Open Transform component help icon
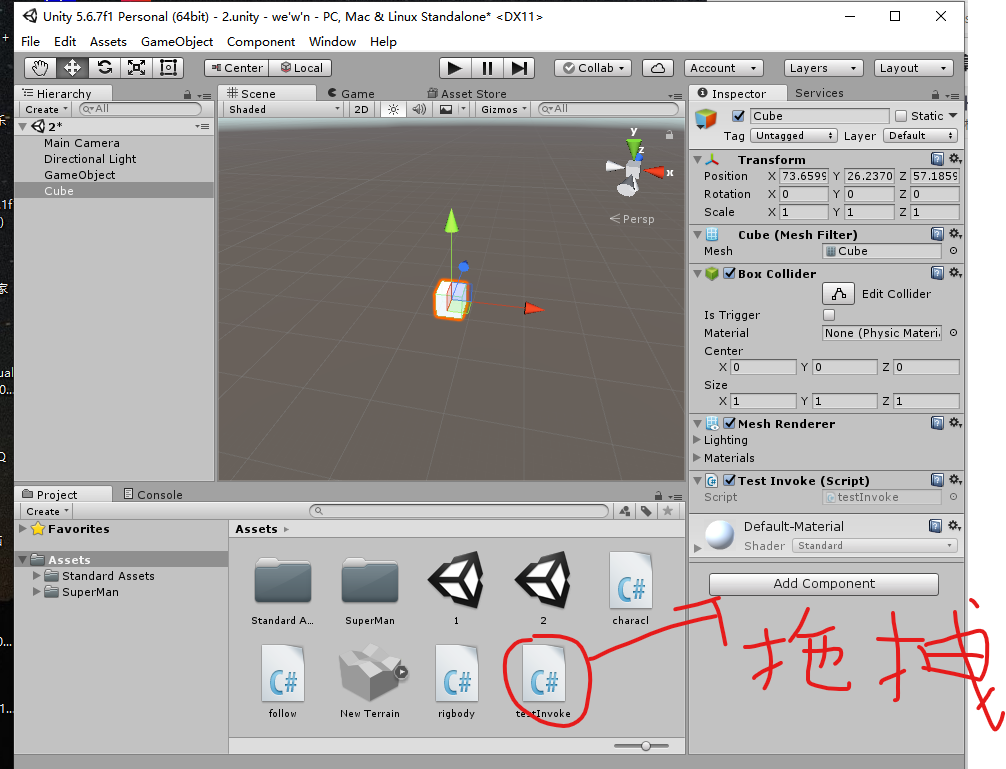1006x769 pixels. [x=937, y=158]
